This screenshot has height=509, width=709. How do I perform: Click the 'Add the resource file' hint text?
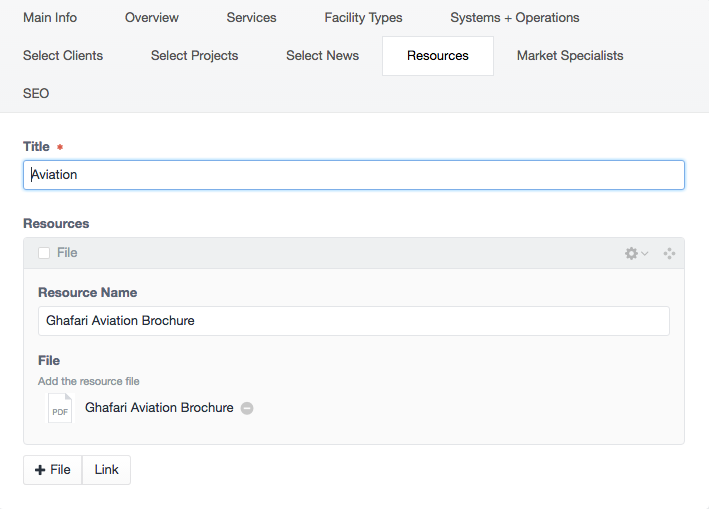[x=89, y=382]
